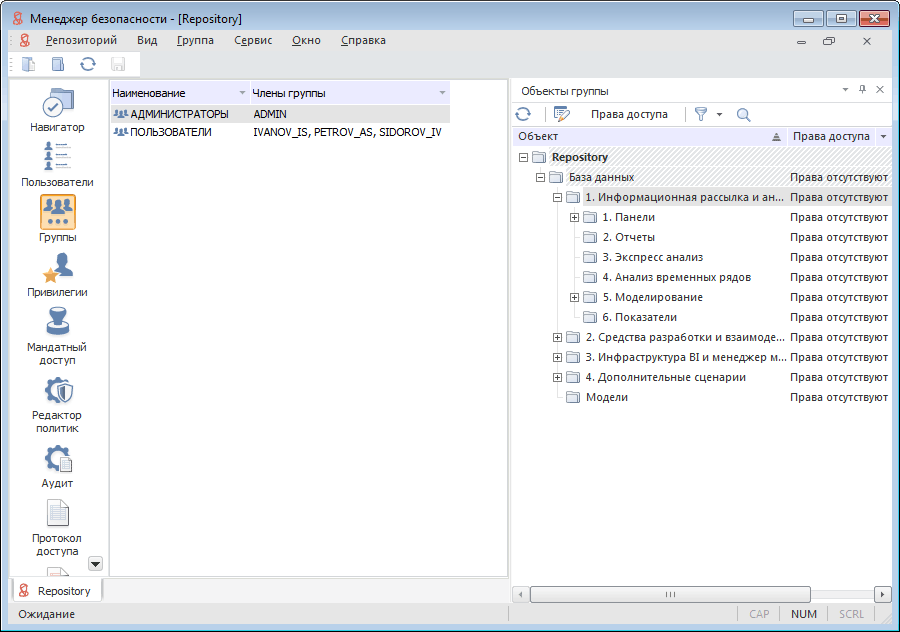
Task: Switch to the Repository bottom tab
Action: coord(57,591)
